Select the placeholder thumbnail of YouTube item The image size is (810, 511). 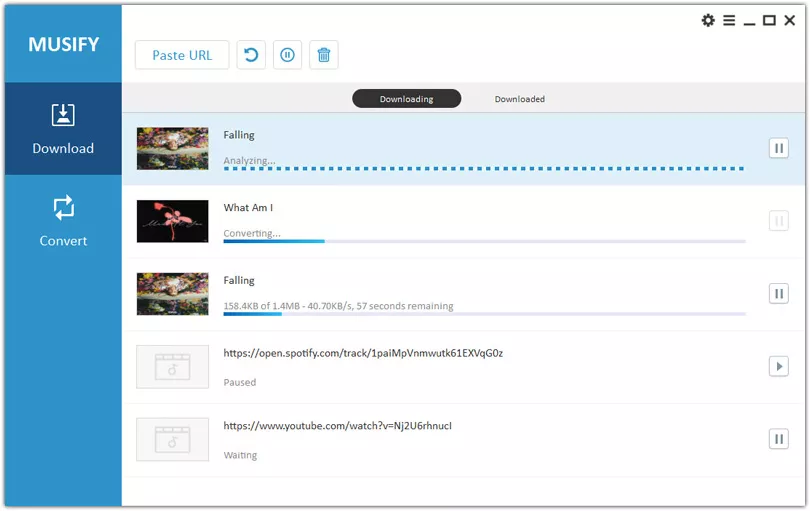(x=172, y=439)
